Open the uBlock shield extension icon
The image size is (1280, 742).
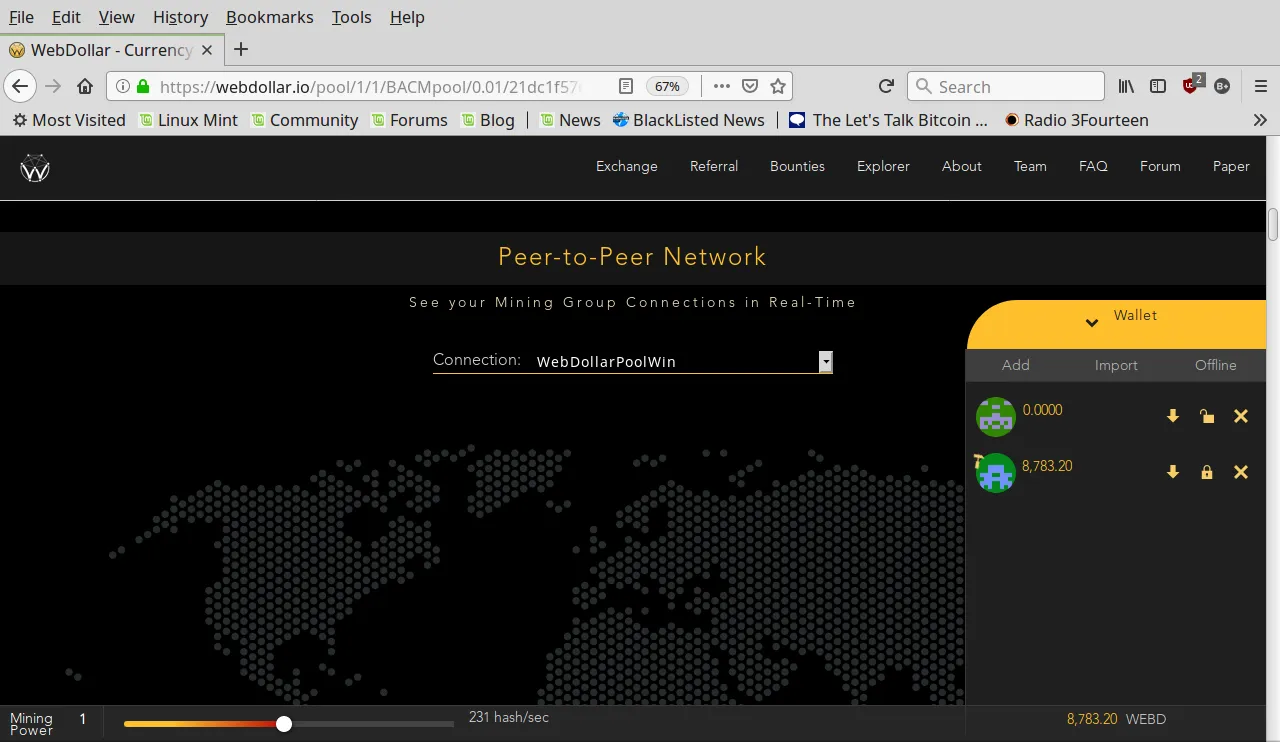(x=1192, y=85)
